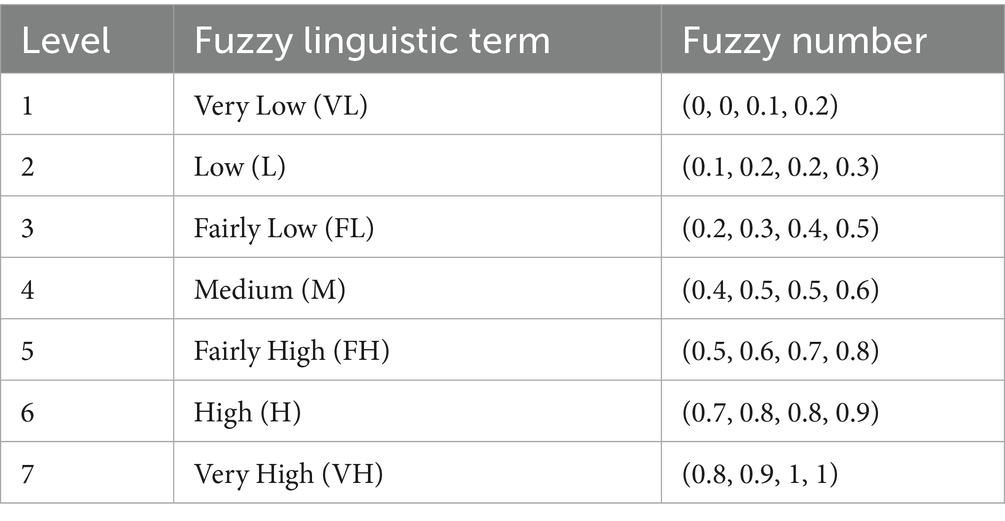Click level number 7 in the table
The image size is (1005, 521).
[x=28, y=473]
